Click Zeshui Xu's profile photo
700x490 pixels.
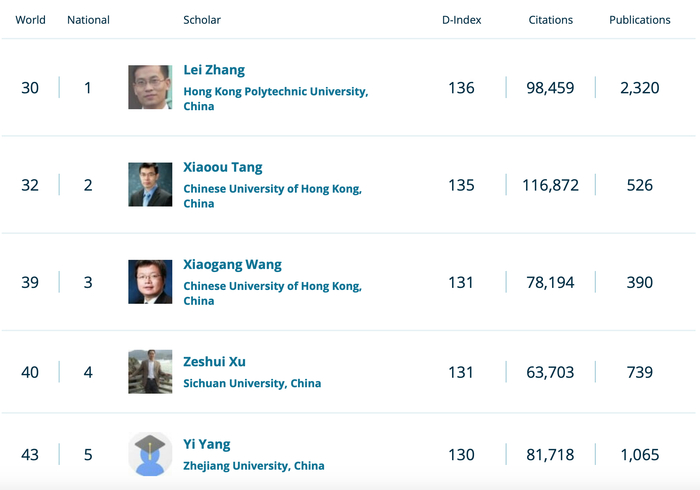(150, 371)
